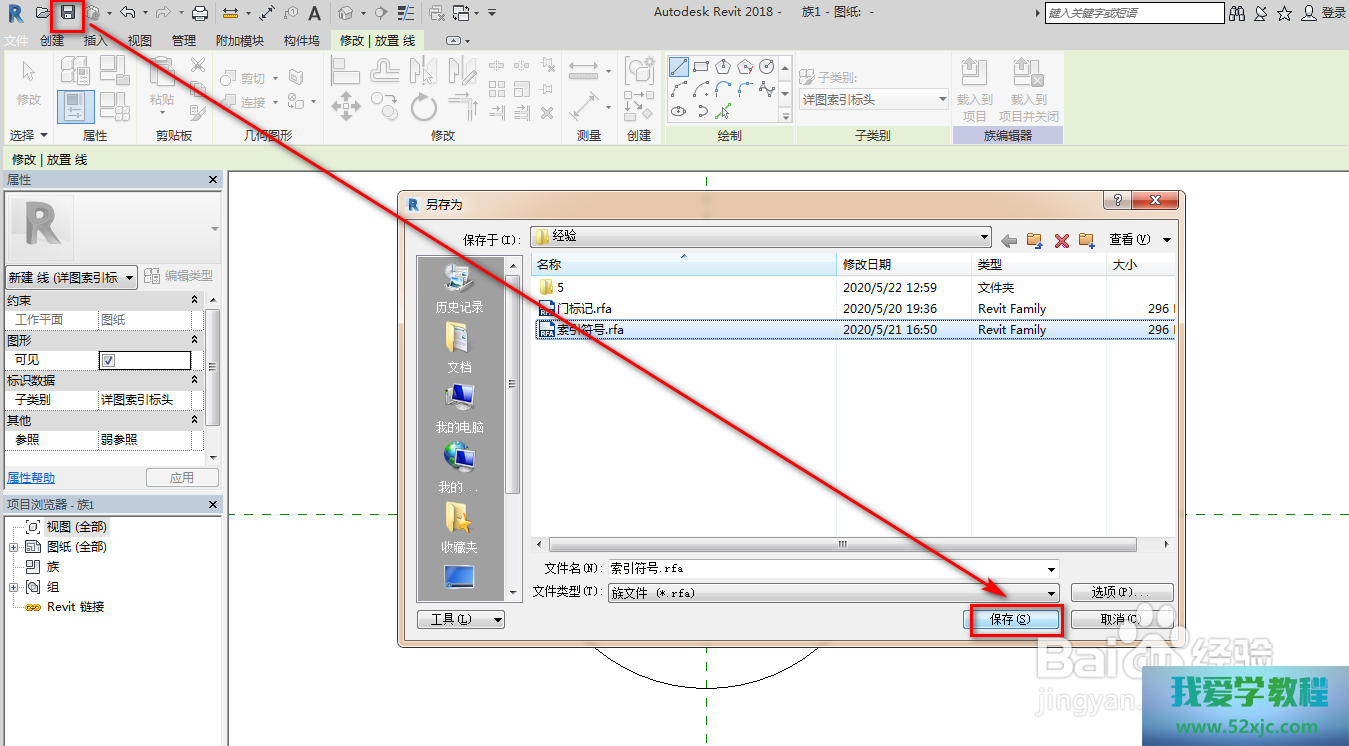Click the Print icon in the quick access toolbar
Image resolution: width=1349 pixels, height=746 pixels.
(x=200, y=13)
